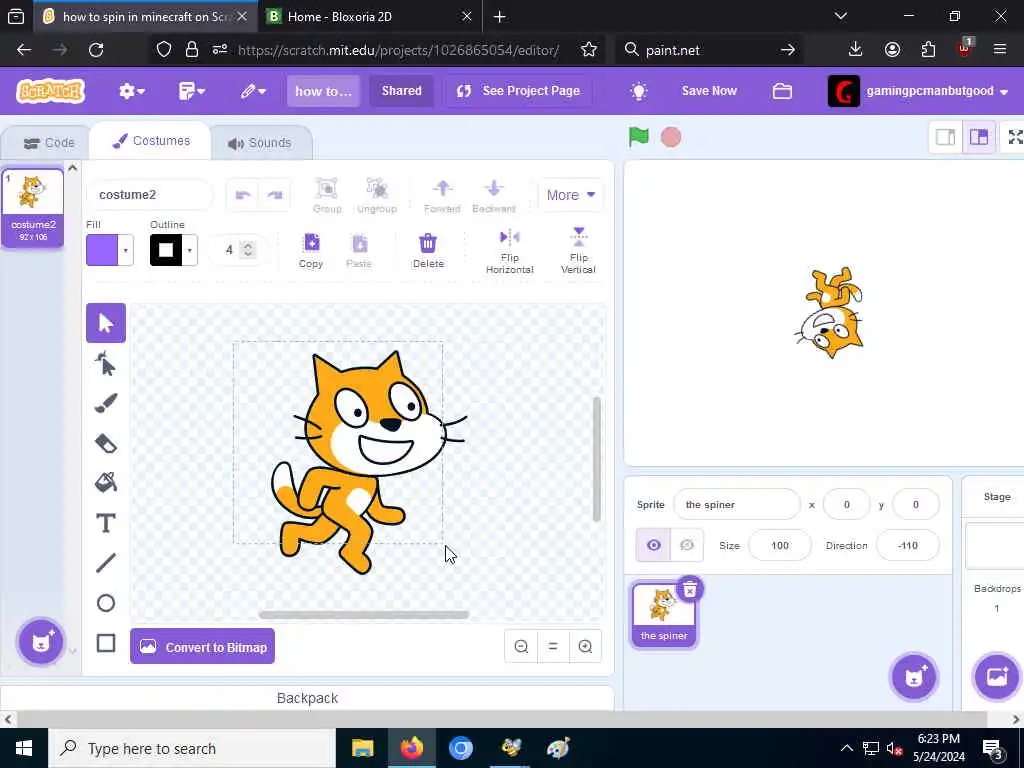Delete the spiner sprite
1024x768 pixels.
tap(690, 590)
